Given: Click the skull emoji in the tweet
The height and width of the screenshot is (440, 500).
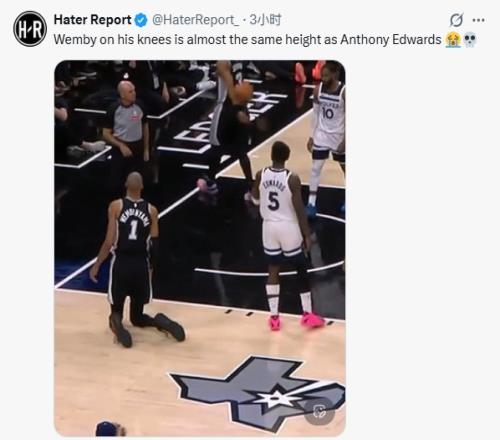Looking at the screenshot, I should point(470,40).
